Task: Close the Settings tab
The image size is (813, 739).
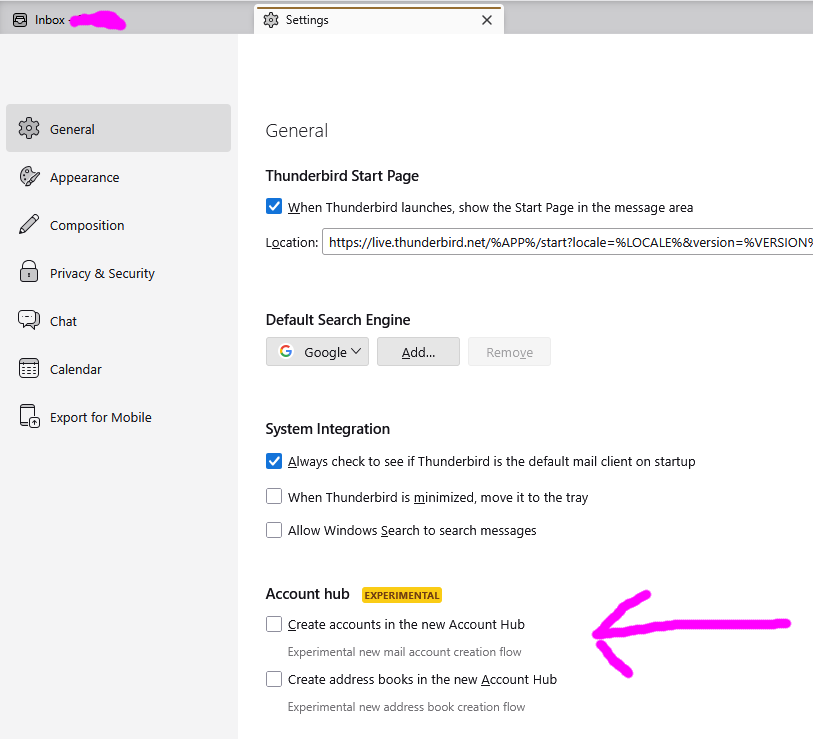Action: [487, 20]
